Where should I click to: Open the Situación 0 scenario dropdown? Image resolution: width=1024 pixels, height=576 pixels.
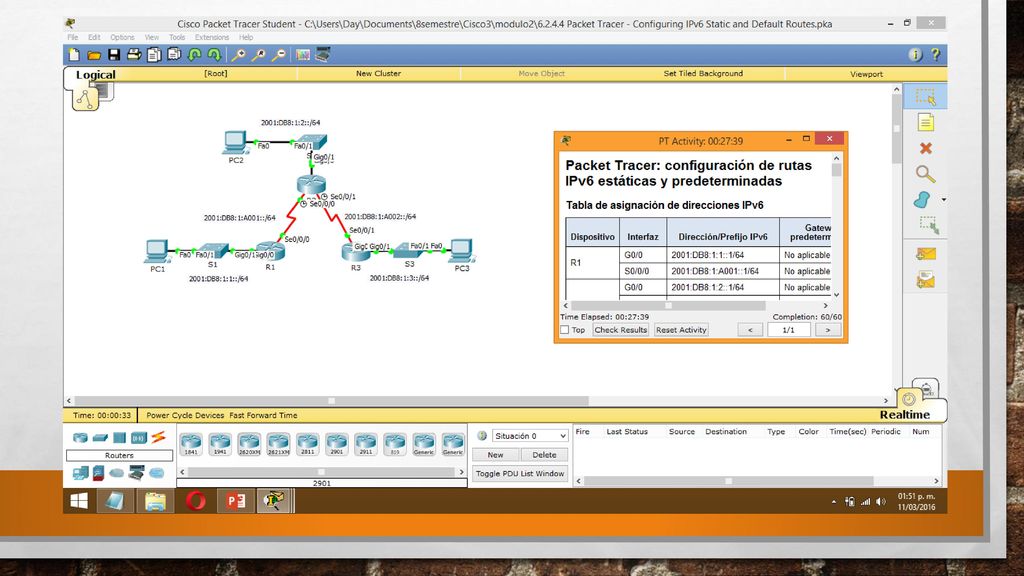[x=530, y=436]
